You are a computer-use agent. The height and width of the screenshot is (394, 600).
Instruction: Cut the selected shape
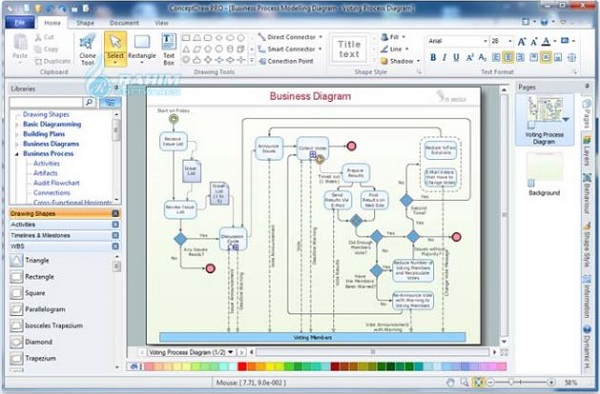click(44, 37)
